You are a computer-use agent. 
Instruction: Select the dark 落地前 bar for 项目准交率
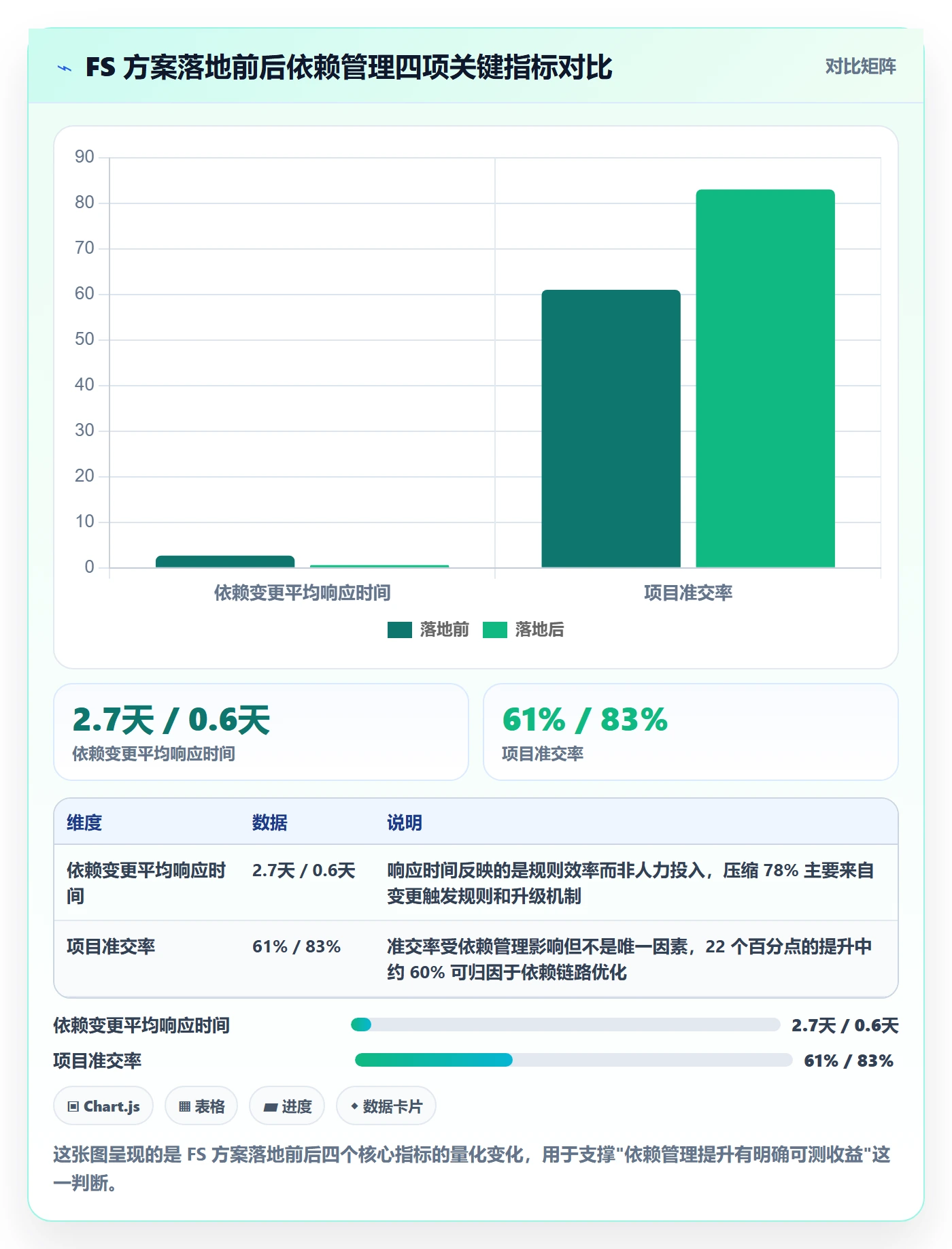click(x=611, y=429)
